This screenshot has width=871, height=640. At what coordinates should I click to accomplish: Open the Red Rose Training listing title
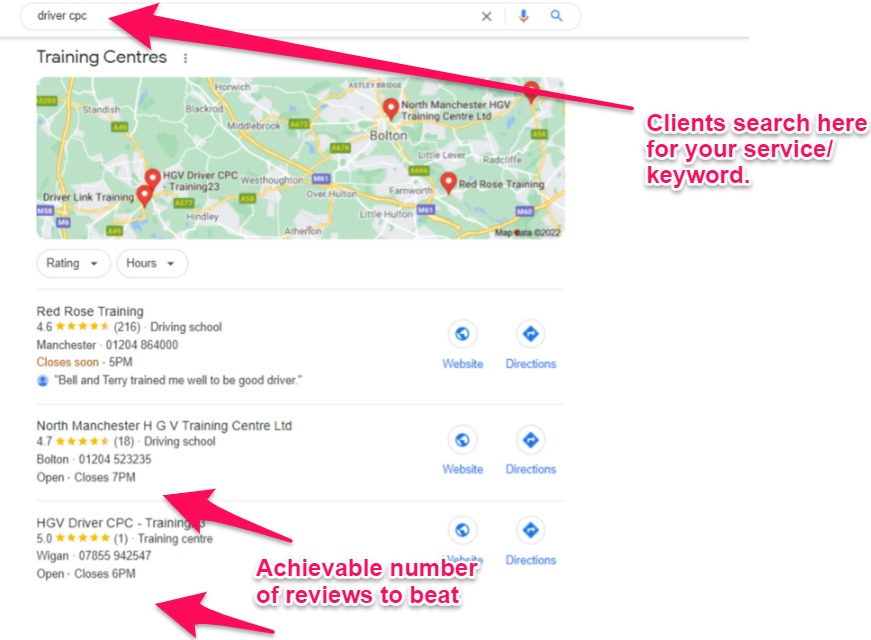coord(90,311)
